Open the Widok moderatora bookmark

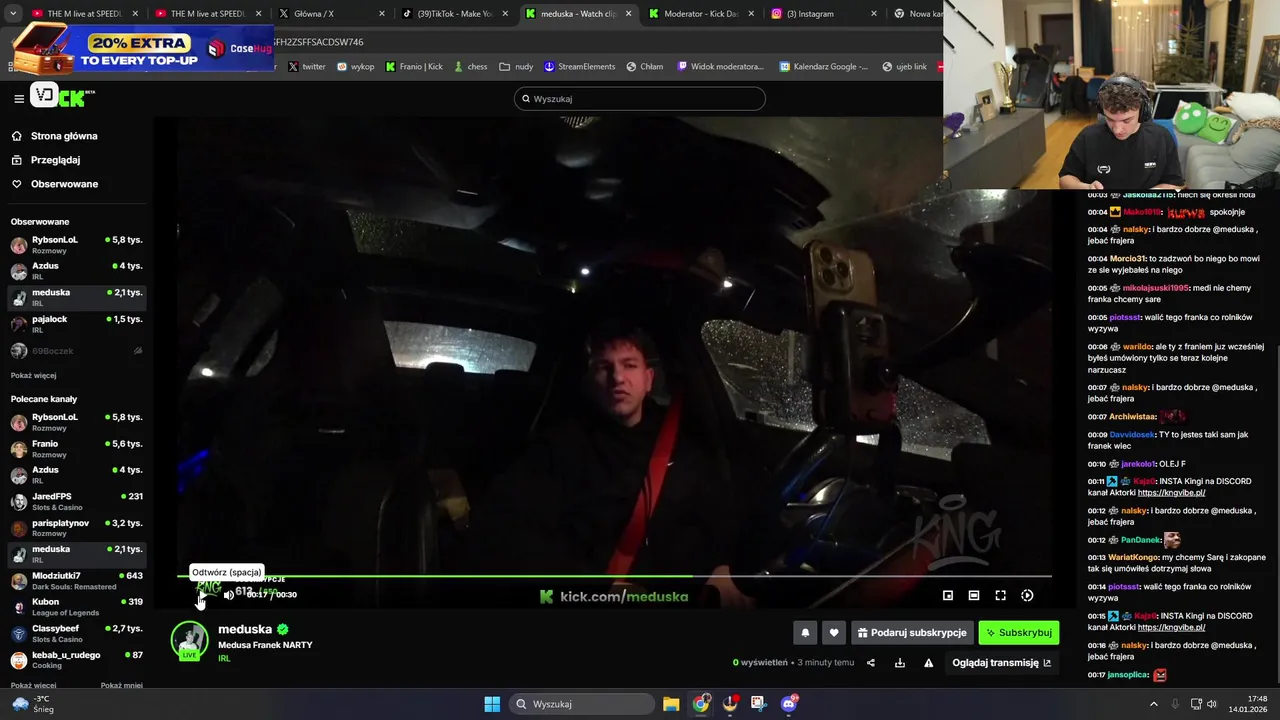click(x=721, y=66)
